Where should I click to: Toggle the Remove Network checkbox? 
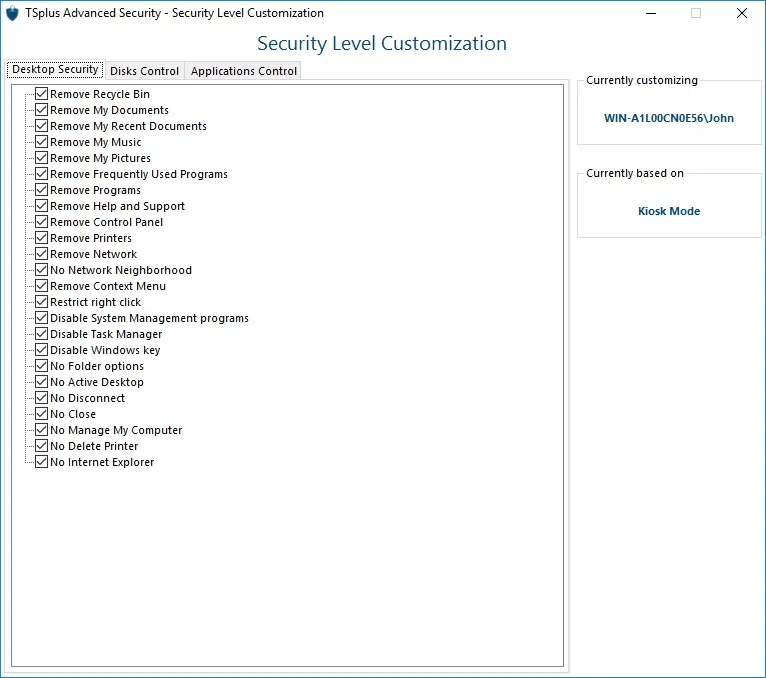(42, 254)
